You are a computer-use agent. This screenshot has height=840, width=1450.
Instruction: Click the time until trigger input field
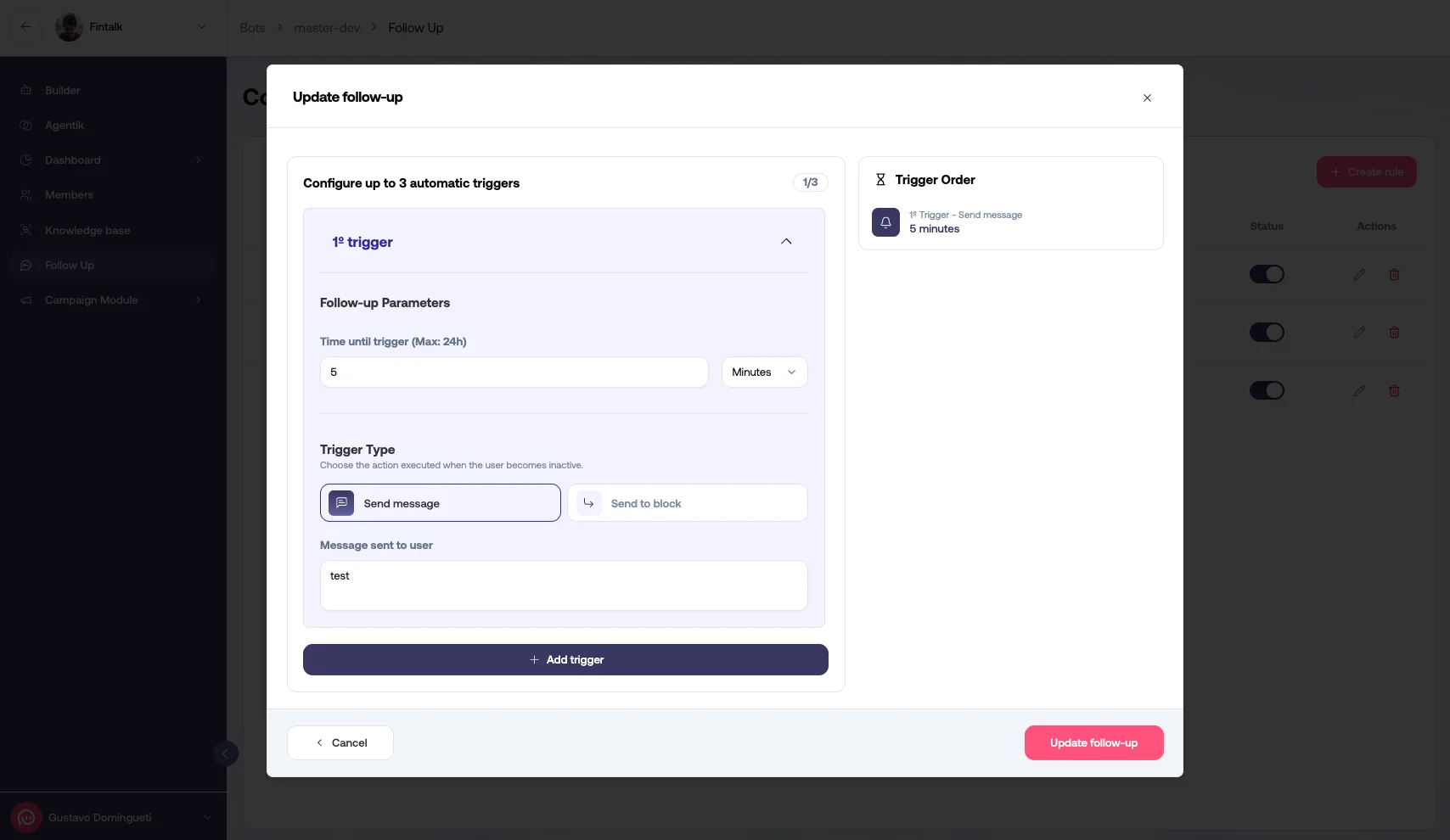click(x=514, y=372)
